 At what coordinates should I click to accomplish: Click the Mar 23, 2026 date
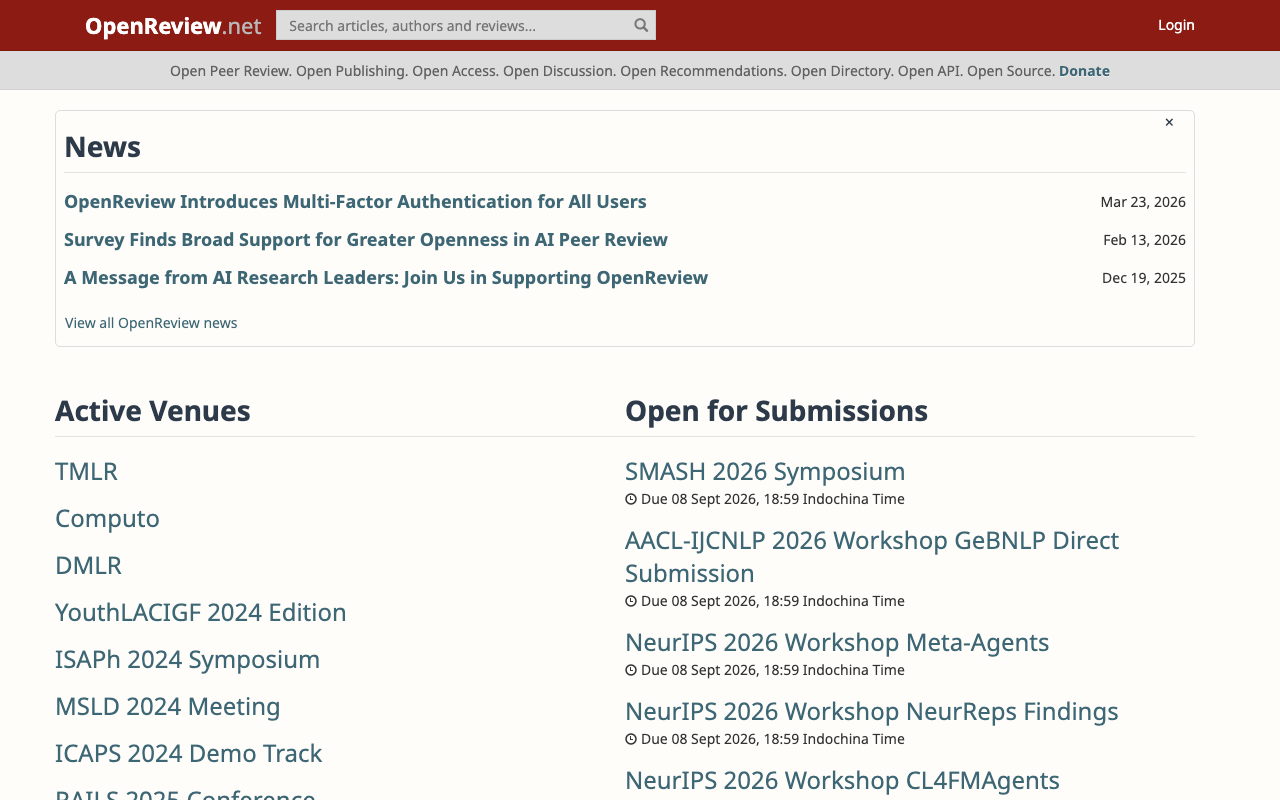click(1143, 202)
